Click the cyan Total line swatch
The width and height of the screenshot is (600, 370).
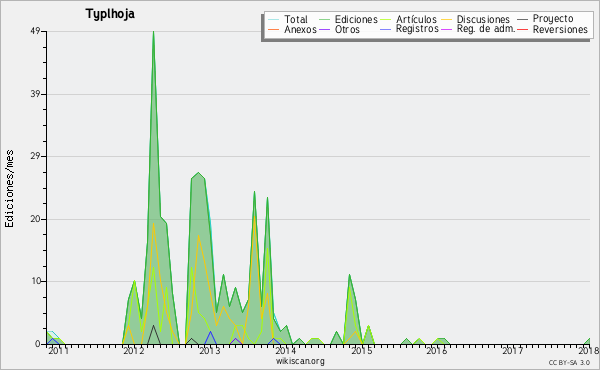(274, 19)
